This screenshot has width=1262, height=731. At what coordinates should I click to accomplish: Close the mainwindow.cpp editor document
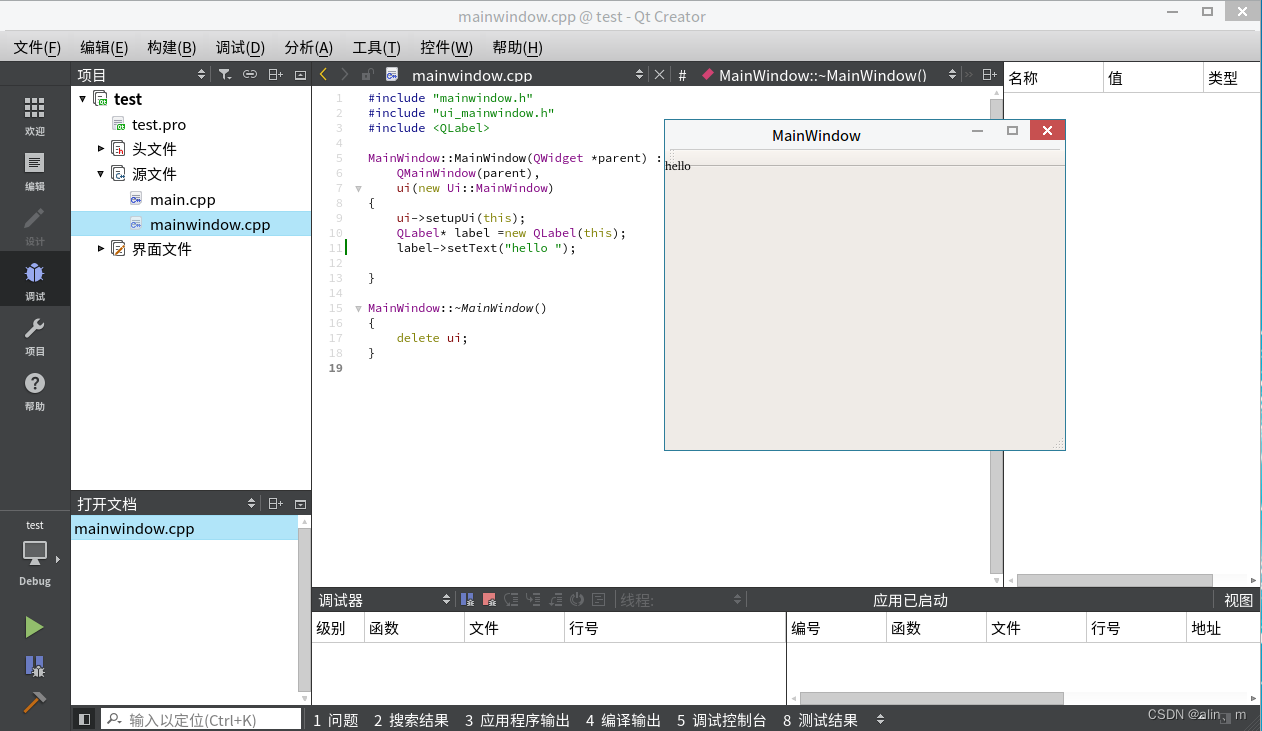tap(659, 75)
